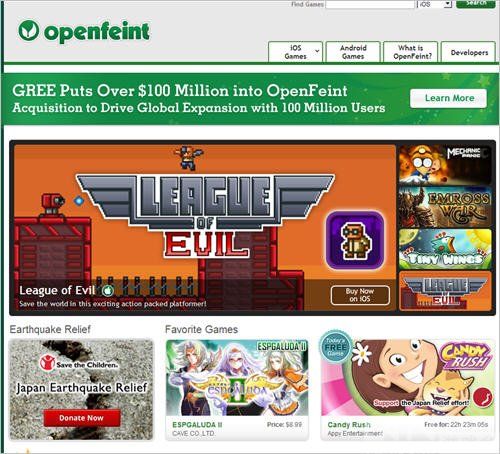The width and height of the screenshot is (500, 454).
Task: Go to the Developers tab
Action: [x=469, y=52]
